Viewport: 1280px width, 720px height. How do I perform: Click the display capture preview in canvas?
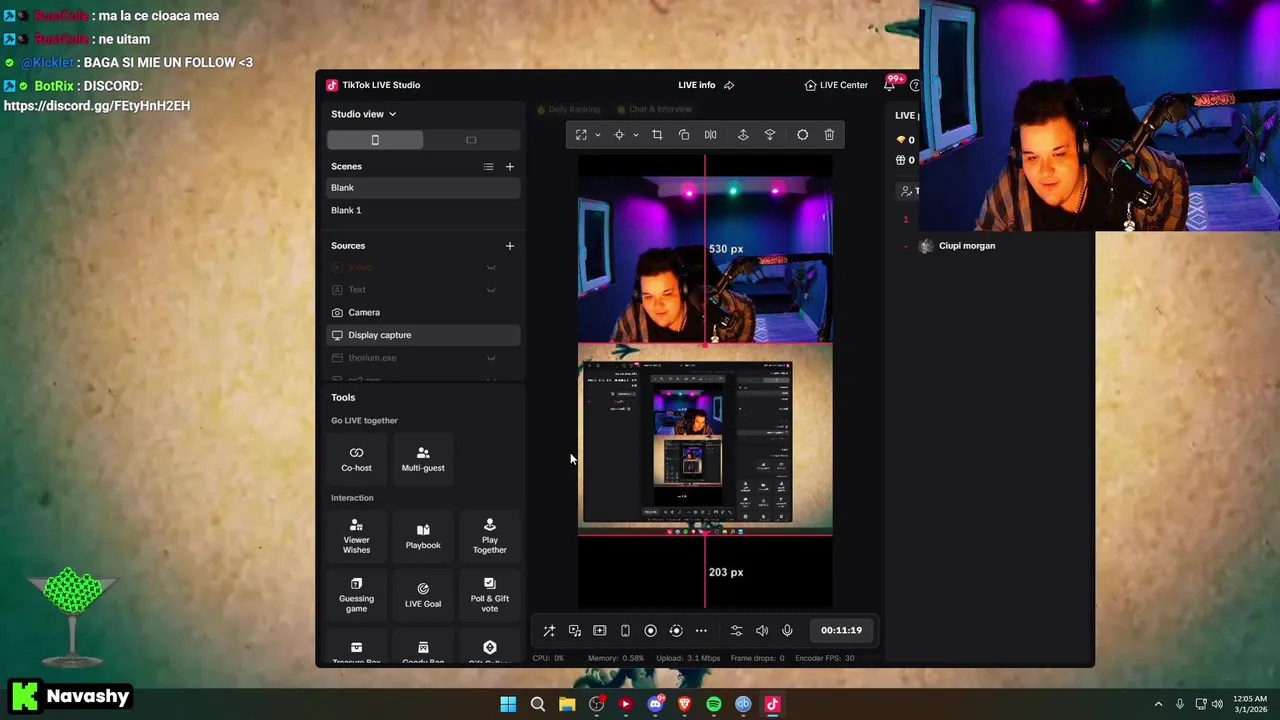[x=705, y=440]
